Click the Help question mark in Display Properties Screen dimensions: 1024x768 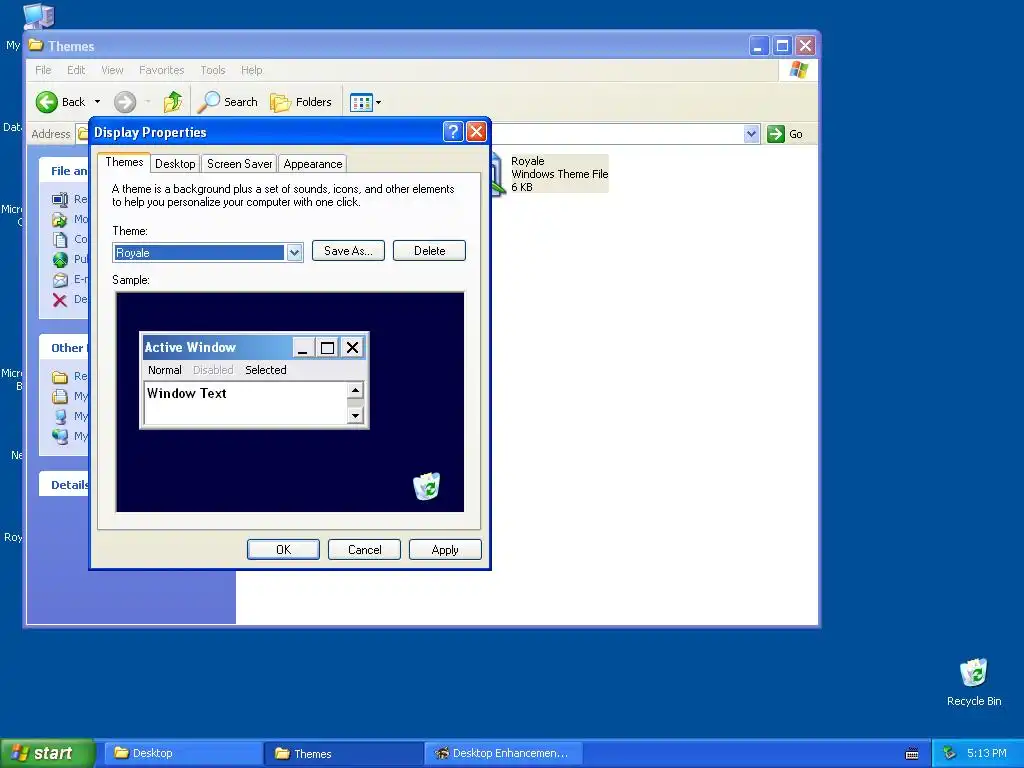(453, 132)
